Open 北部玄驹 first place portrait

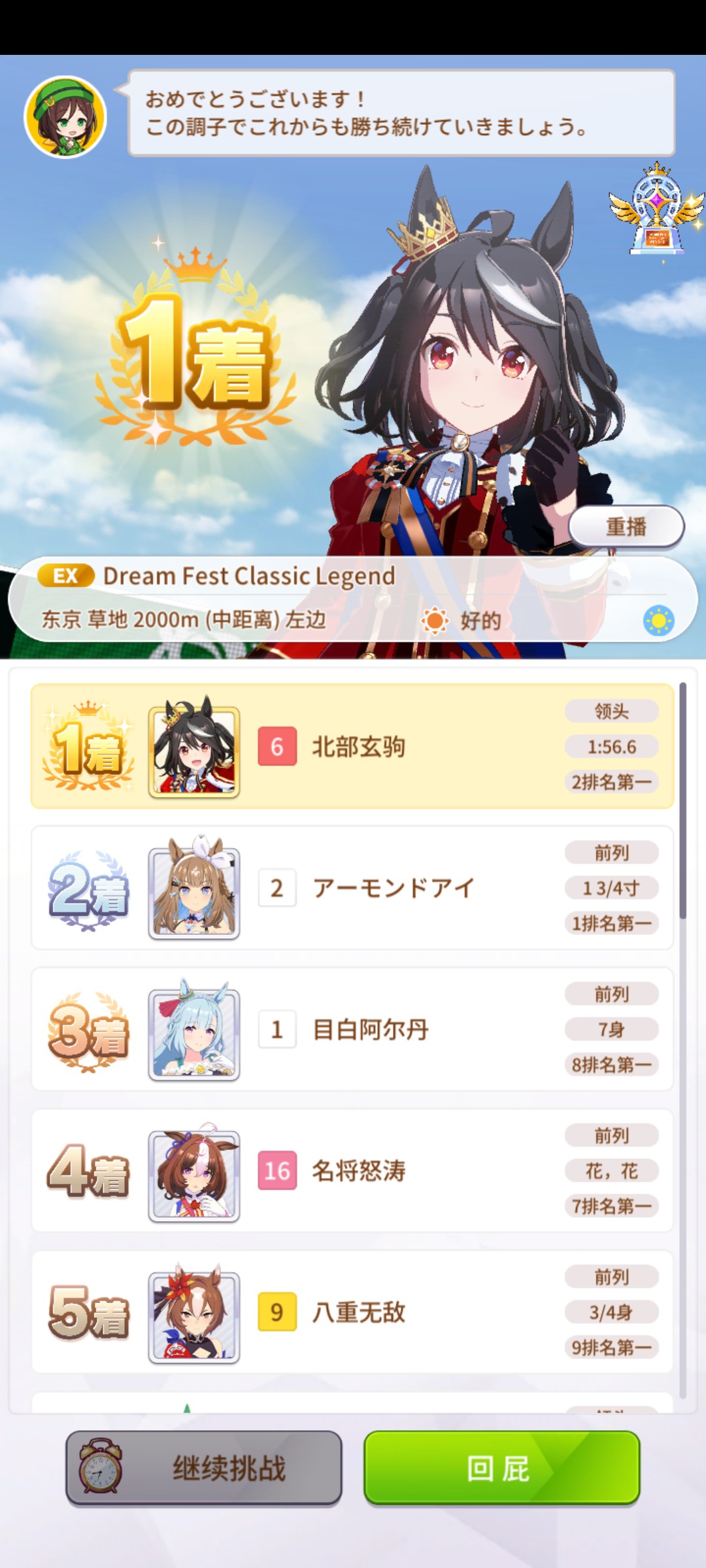click(194, 751)
